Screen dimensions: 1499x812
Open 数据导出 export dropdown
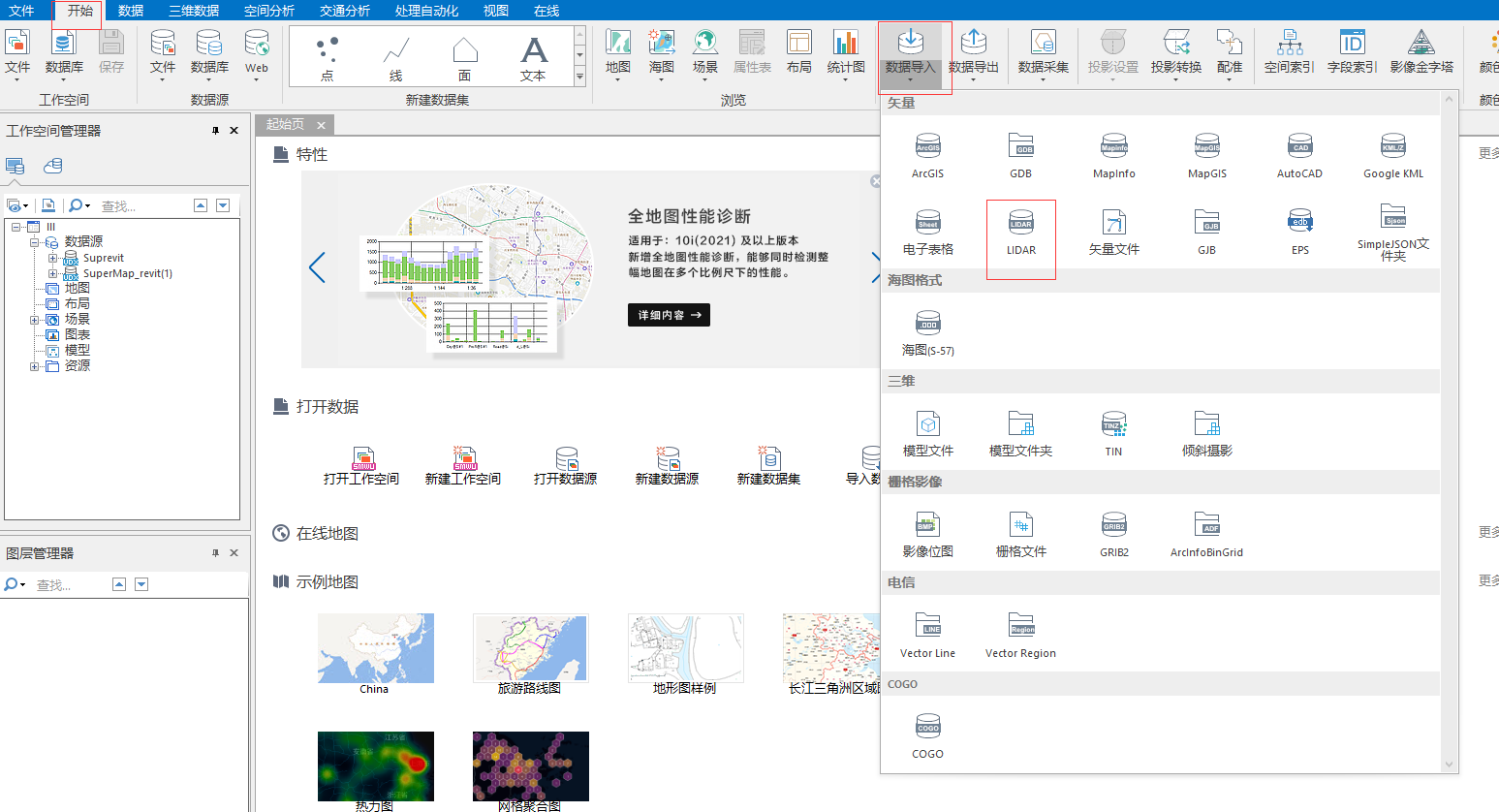tap(973, 54)
